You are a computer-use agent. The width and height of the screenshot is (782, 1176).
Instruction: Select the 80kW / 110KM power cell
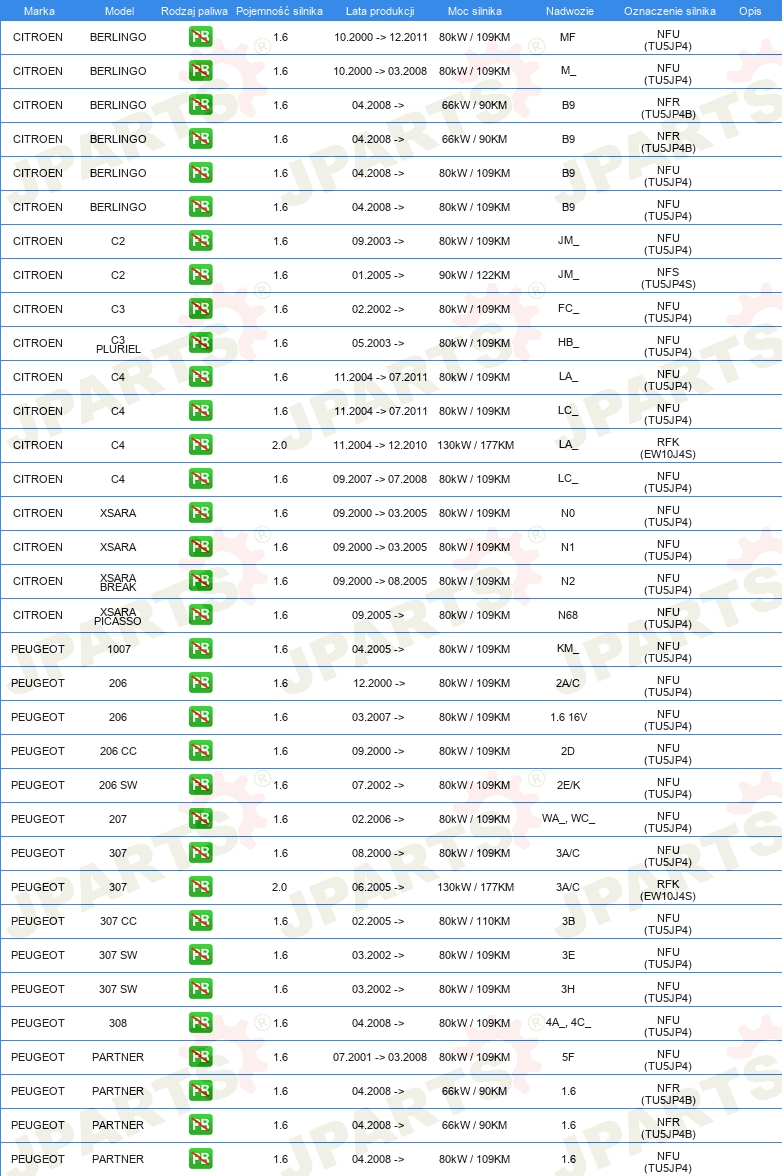click(x=475, y=921)
